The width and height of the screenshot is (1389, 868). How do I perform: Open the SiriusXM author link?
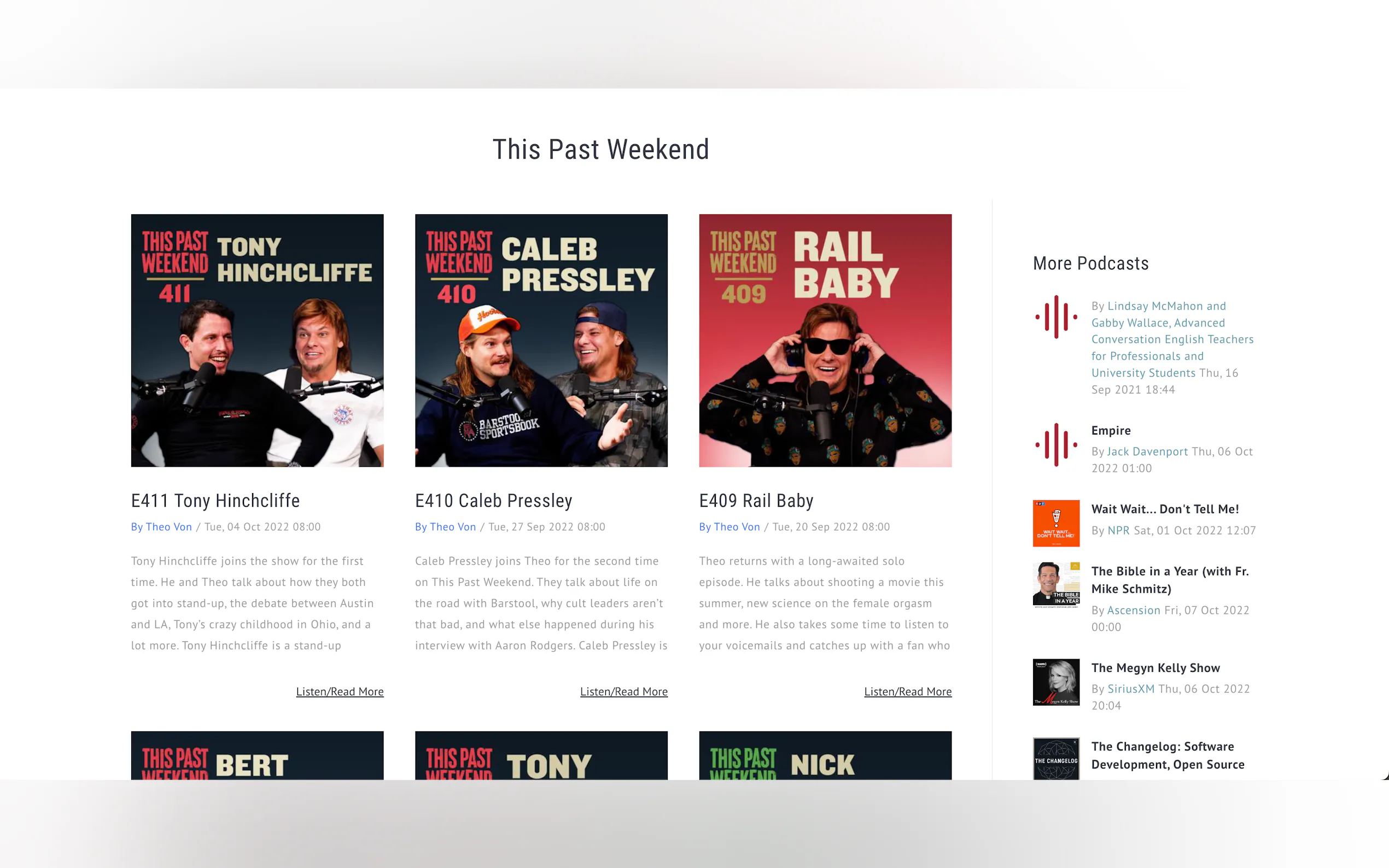click(1130, 689)
